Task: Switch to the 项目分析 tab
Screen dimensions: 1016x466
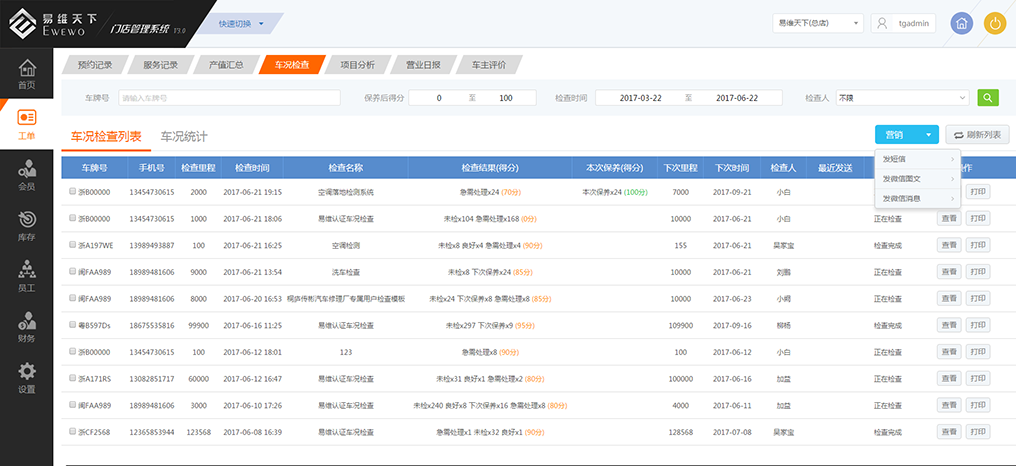Action: [357, 65]
